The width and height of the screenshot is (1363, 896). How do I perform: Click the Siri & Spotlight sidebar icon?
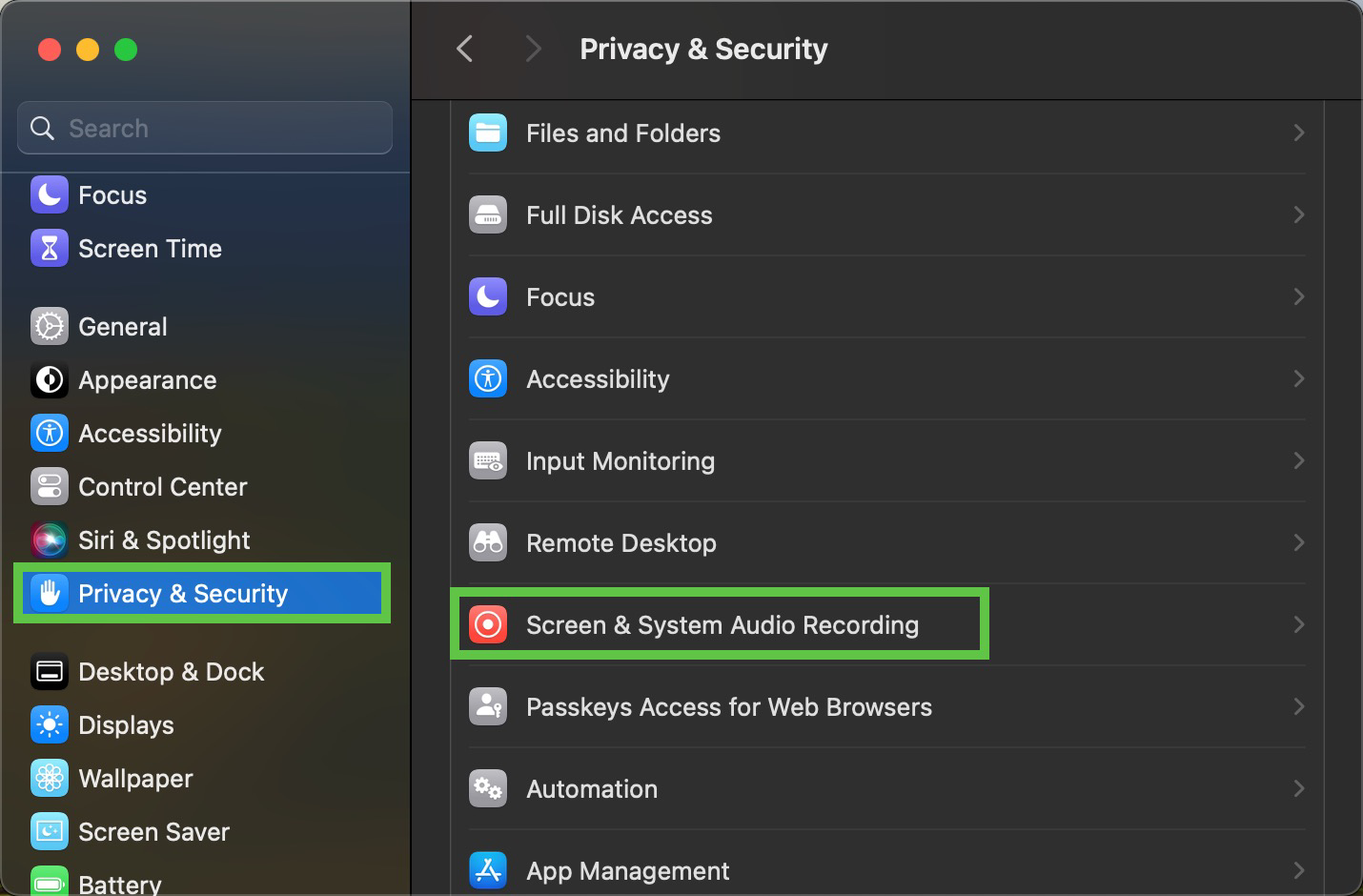[x=50, y=540]
